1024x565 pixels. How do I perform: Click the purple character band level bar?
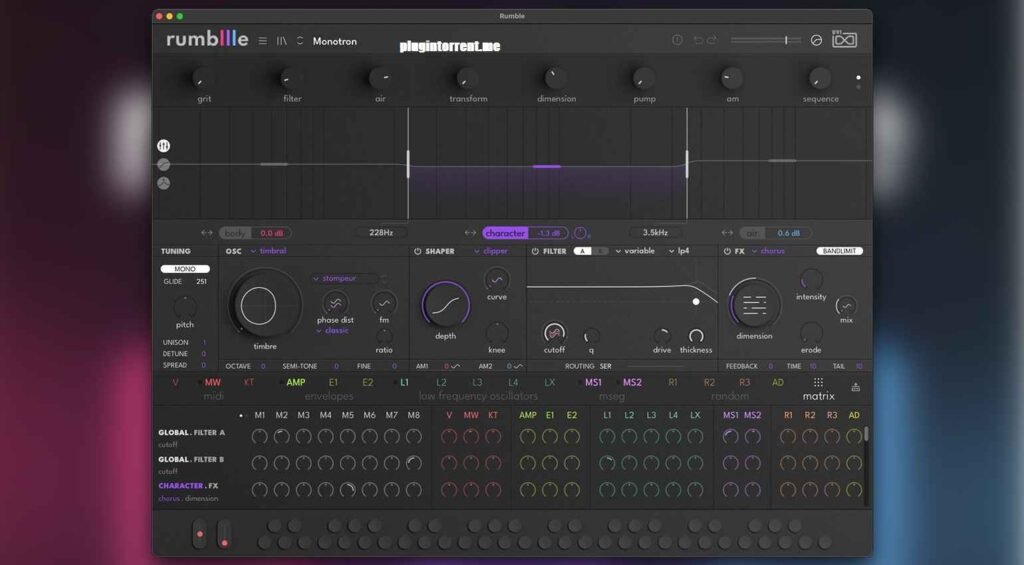pyautogui.click(x=546, y=167)
